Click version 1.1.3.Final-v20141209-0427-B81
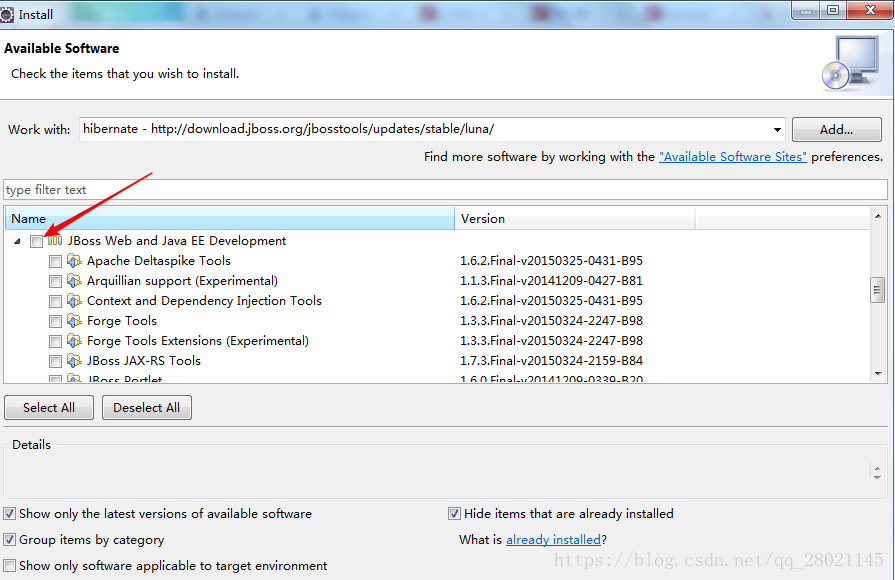Screen dimensions: 895x580 click(551, 281)
